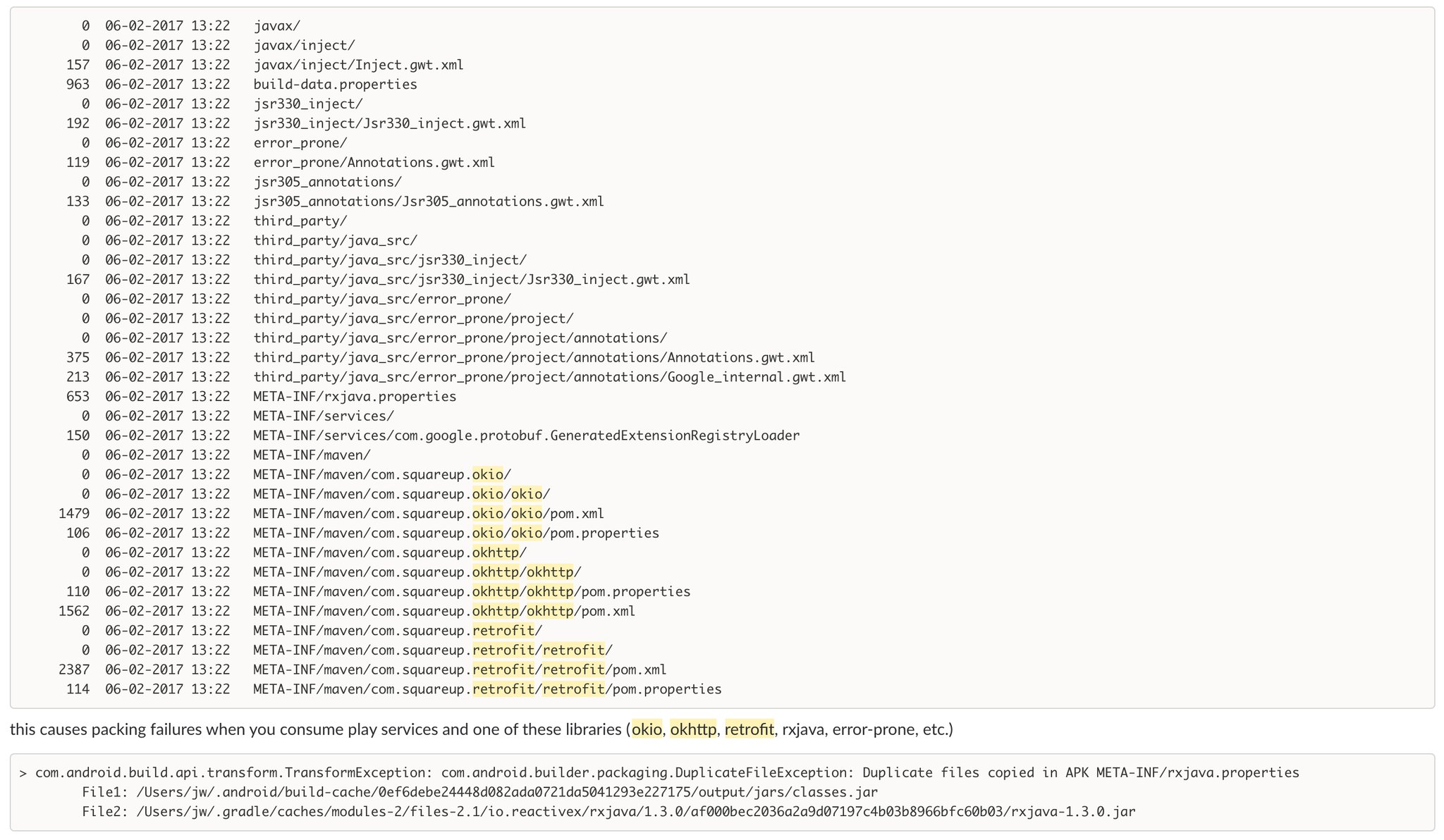Click highlighted retrofit in retrofit/retrofit/pom.xml line
1444x840 pixels.
coord(503,670)
